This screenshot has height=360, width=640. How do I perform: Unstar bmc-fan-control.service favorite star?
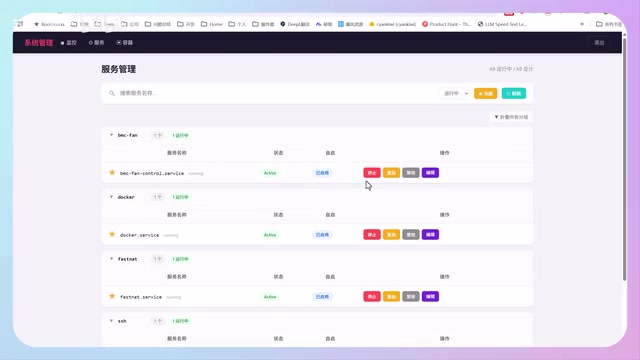112,173
